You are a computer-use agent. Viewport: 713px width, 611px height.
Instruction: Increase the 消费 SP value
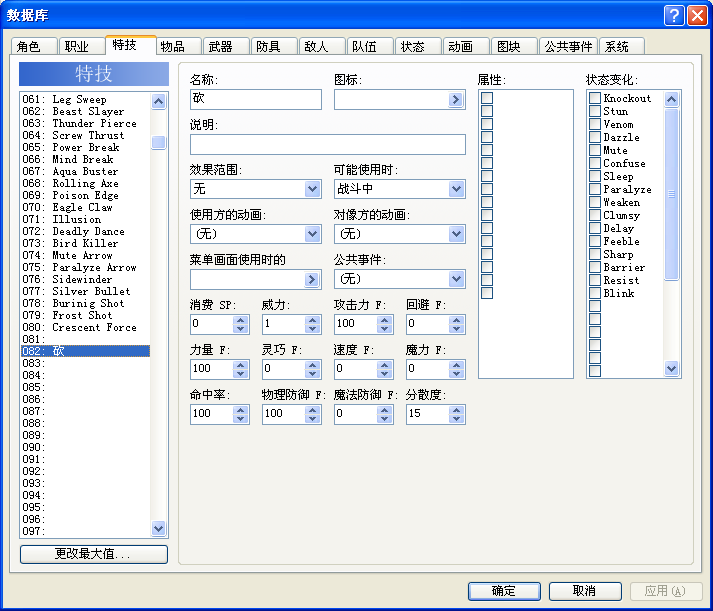[x=241, y=320]
